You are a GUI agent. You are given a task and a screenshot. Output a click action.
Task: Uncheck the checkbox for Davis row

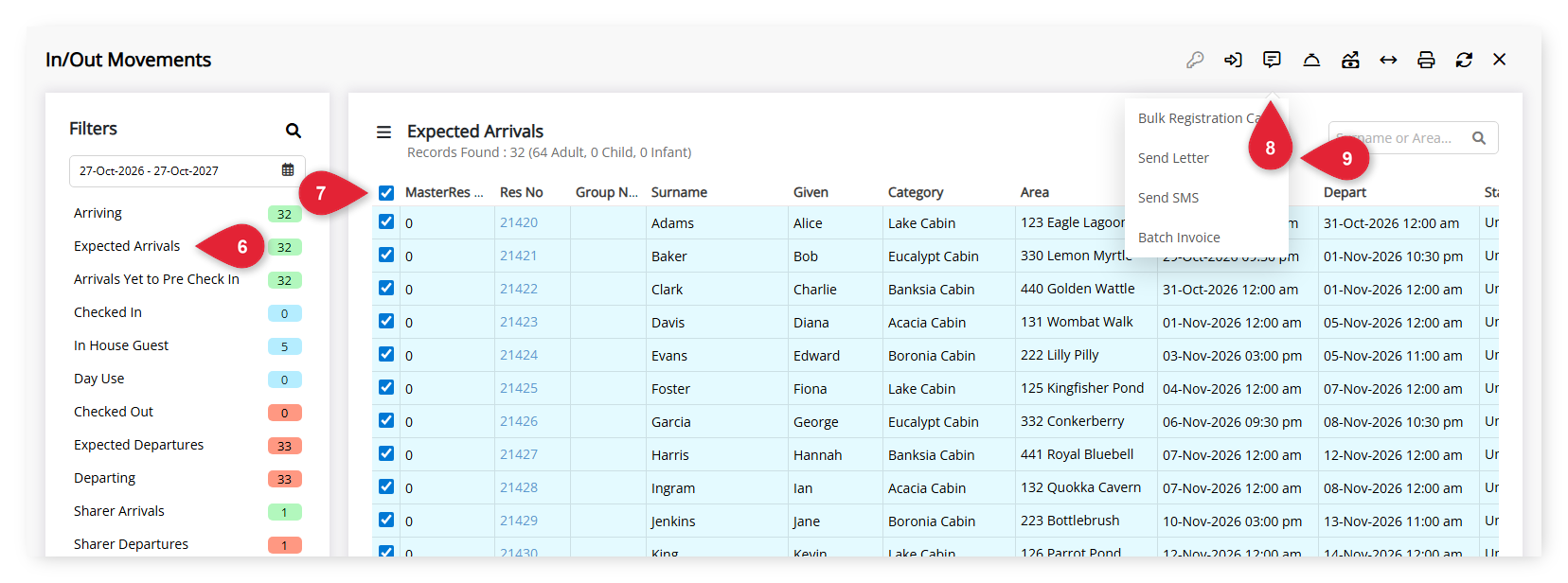pos(386,321)
